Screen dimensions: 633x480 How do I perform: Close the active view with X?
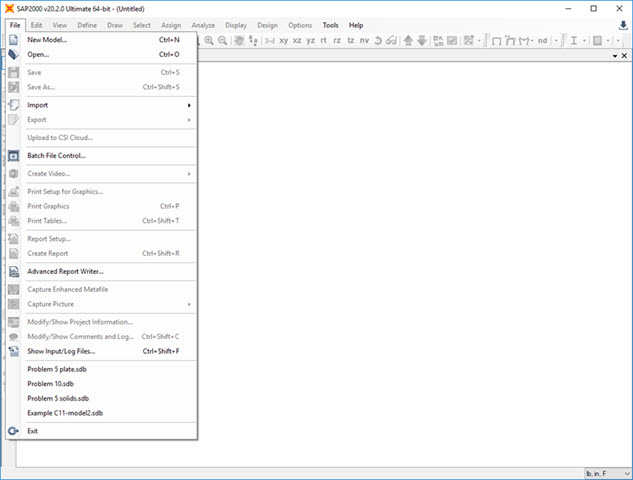624,56
